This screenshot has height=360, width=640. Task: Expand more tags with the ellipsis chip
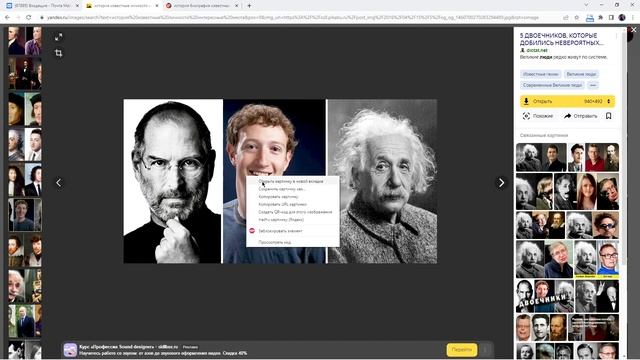[x=593, y=85]
